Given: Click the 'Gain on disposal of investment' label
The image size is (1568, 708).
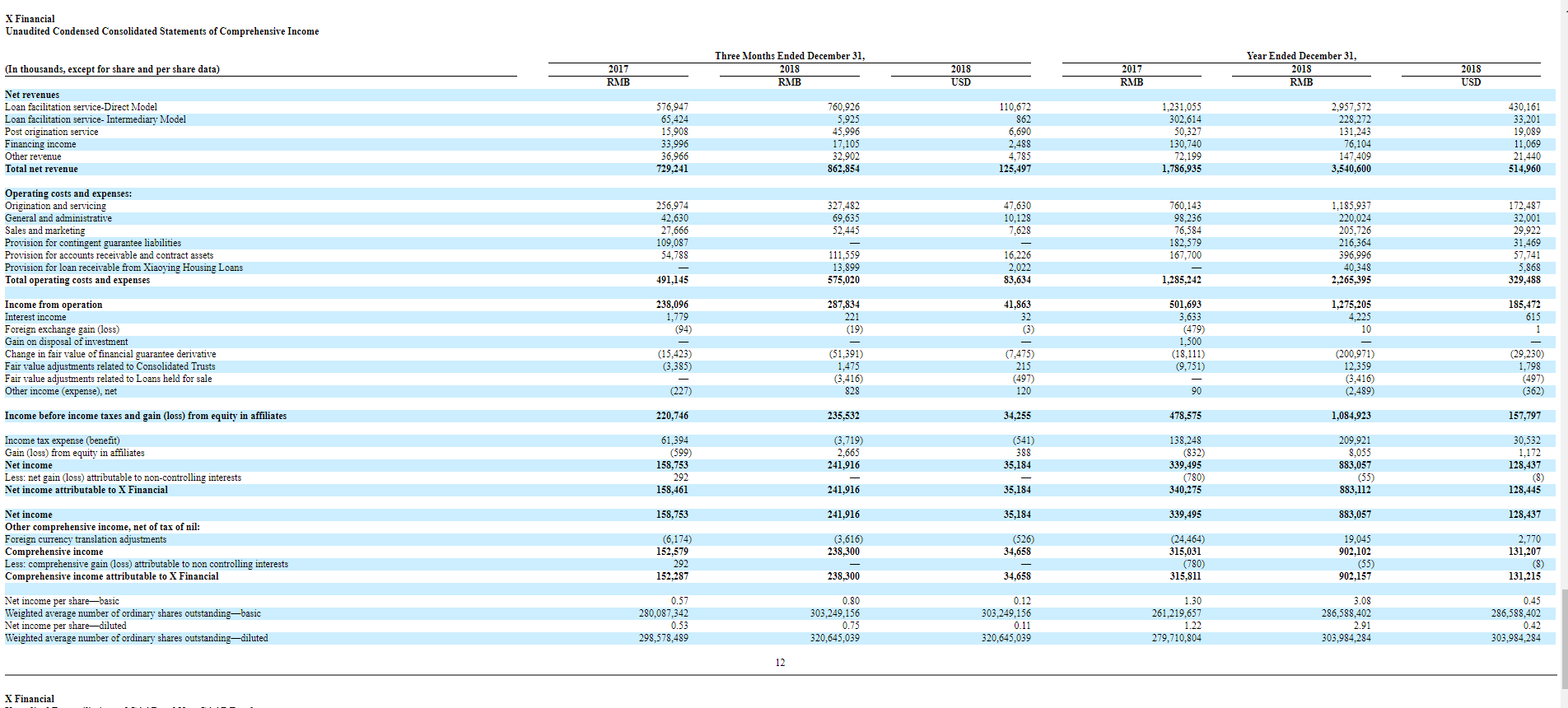Looking at the screenshot, I should click(67, 342).
